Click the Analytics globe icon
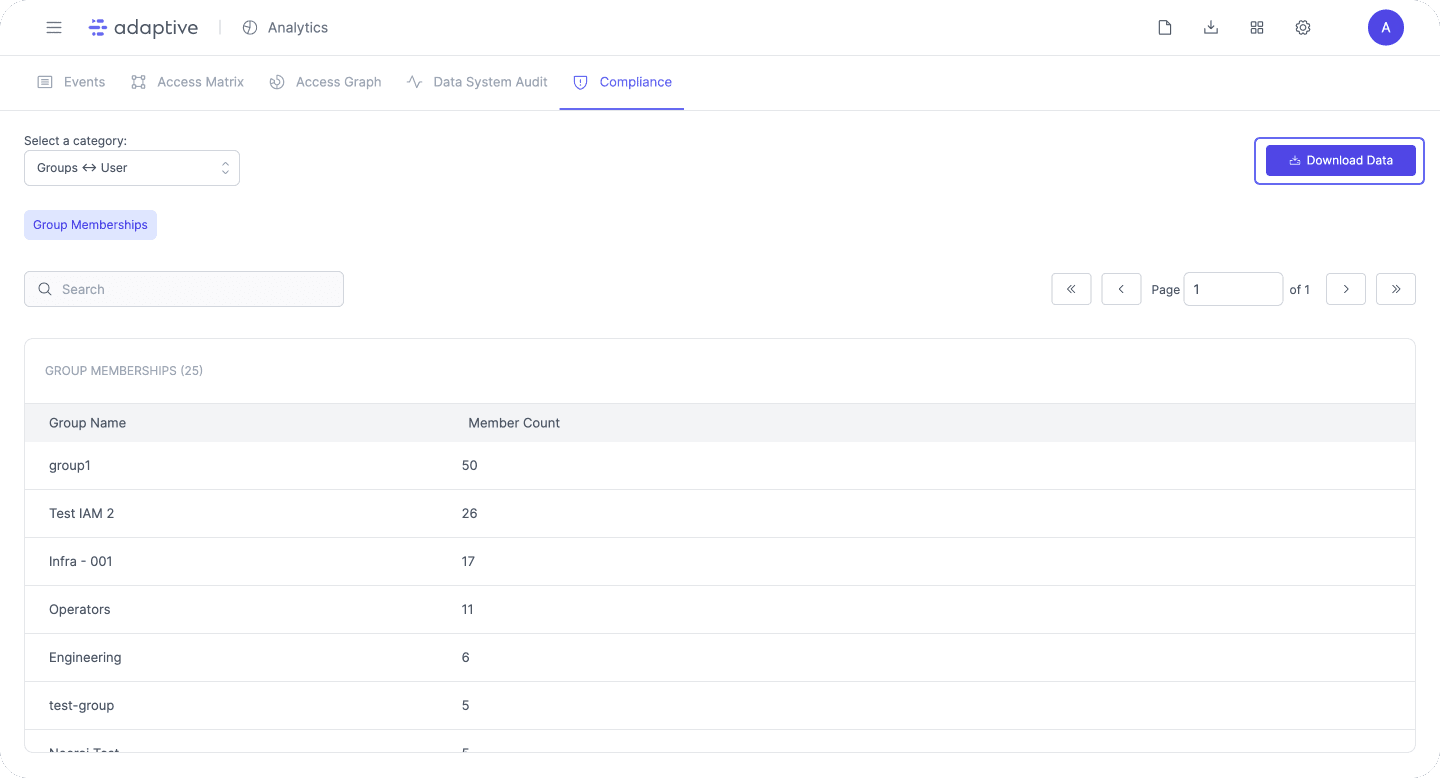Screen dimensions: 1440x778 [x=250, y=28]
